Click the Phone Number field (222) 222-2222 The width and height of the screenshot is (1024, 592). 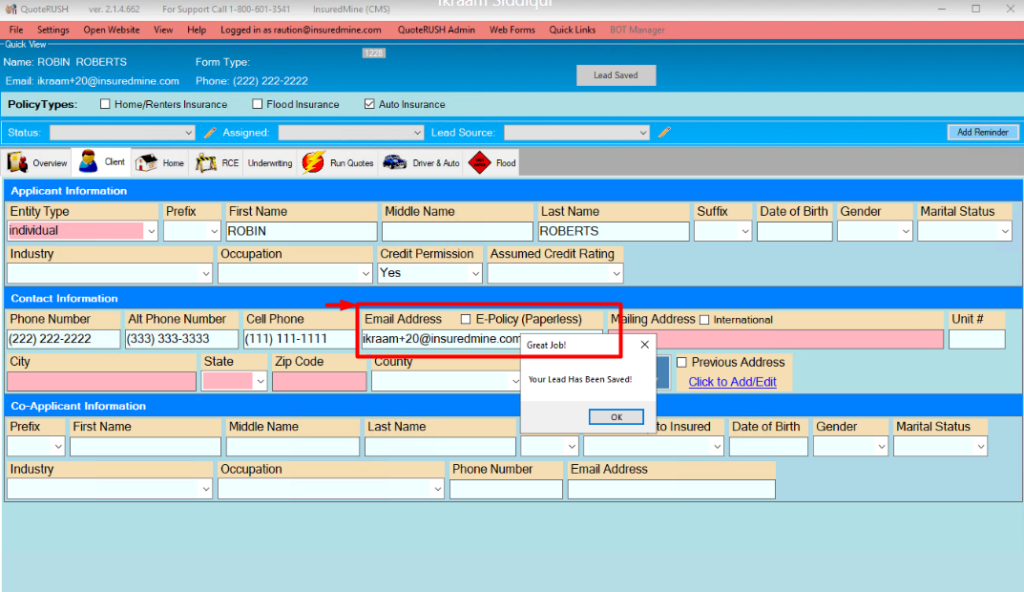point(64,339)
